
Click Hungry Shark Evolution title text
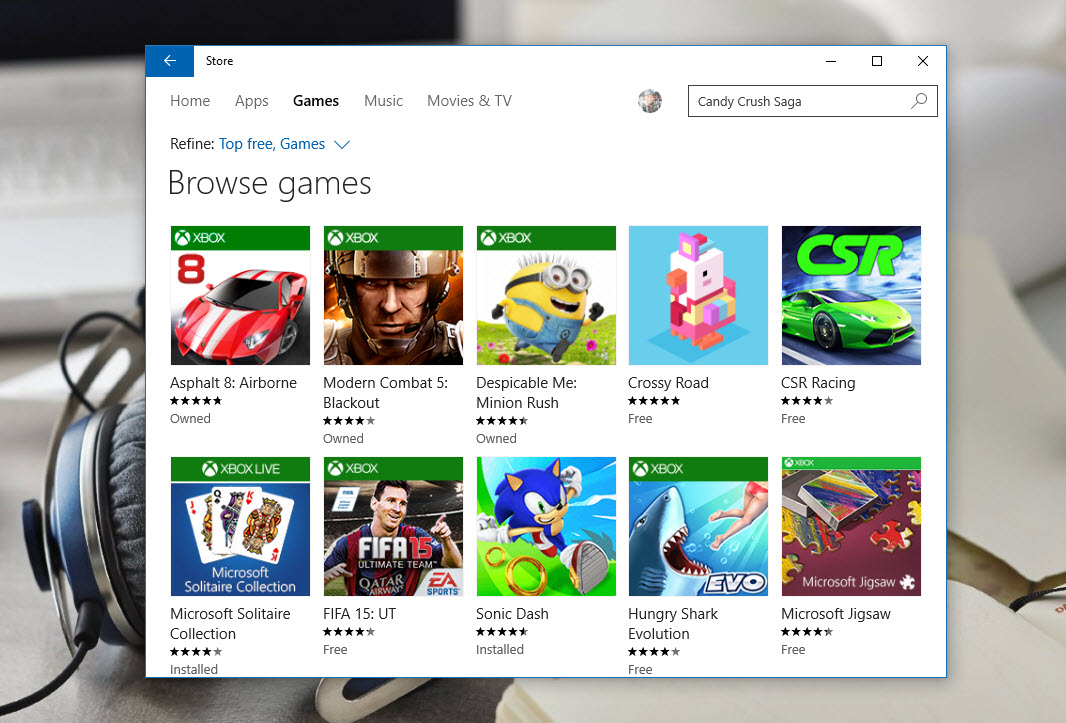673,624
